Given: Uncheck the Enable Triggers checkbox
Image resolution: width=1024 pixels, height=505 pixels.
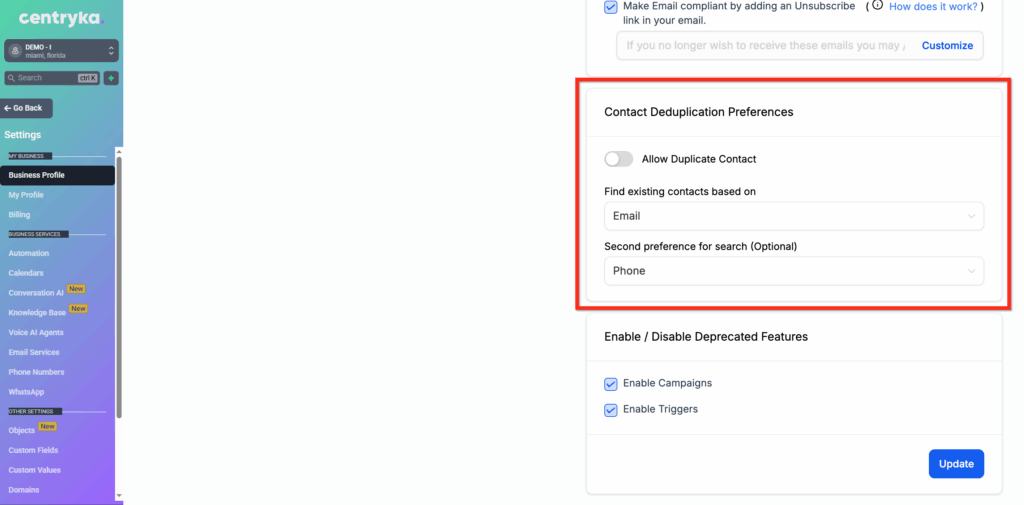Looking at the screenshot, I should pyautogui.click(x=611, y=410).
